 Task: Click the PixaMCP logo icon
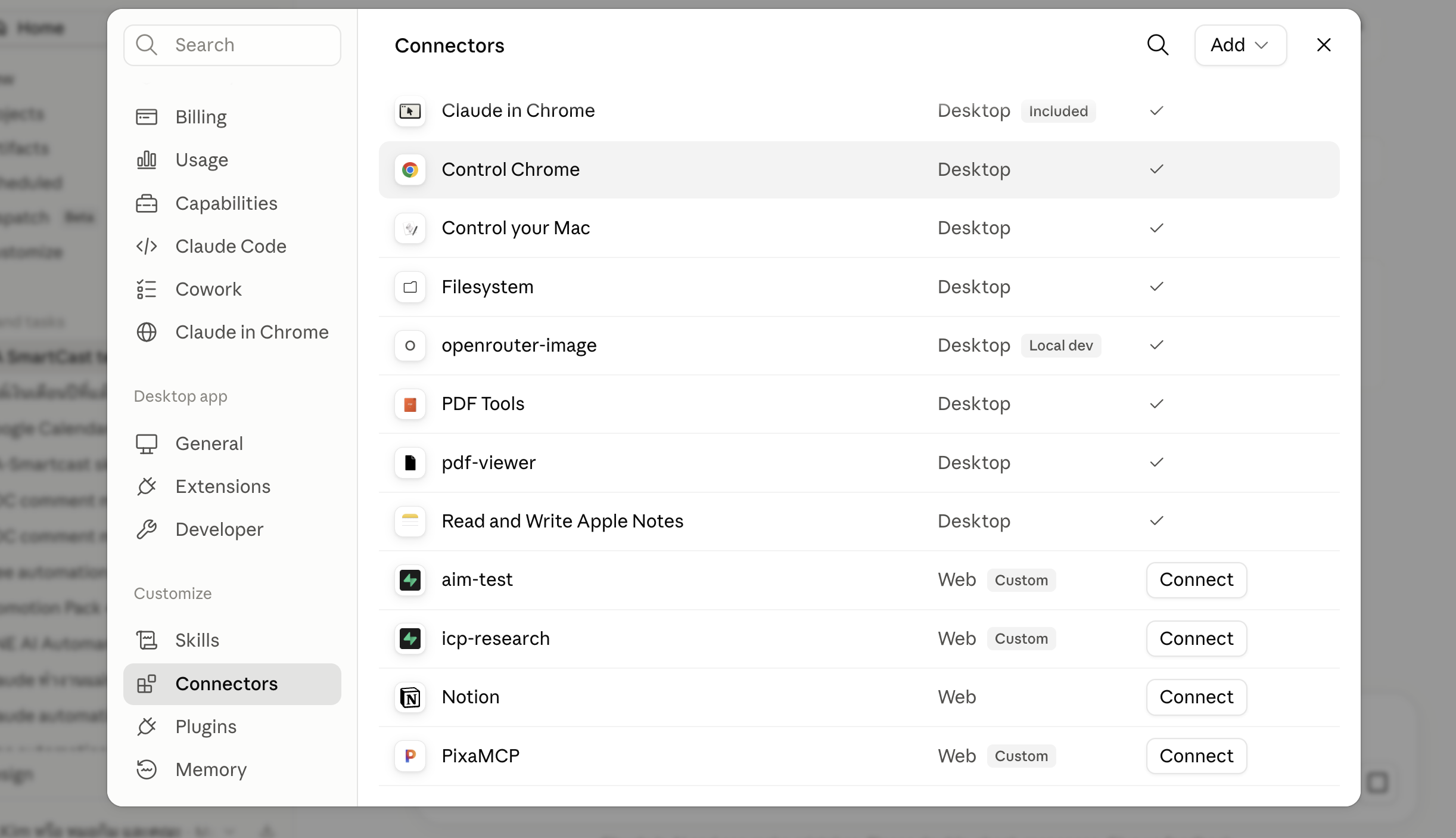pyautogui.click(x=410, y=756)
